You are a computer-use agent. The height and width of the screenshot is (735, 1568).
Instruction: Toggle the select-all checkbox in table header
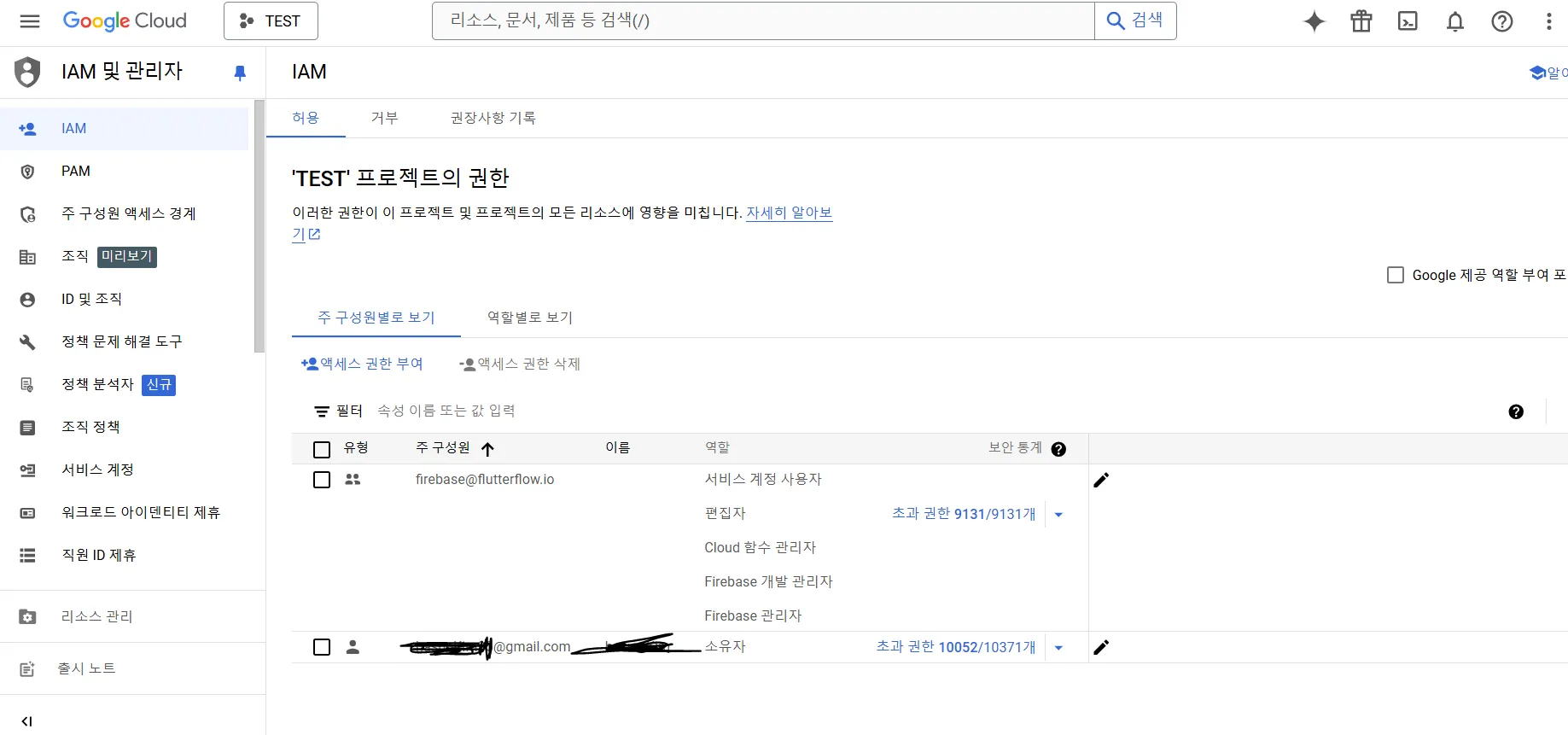point(322,450)
